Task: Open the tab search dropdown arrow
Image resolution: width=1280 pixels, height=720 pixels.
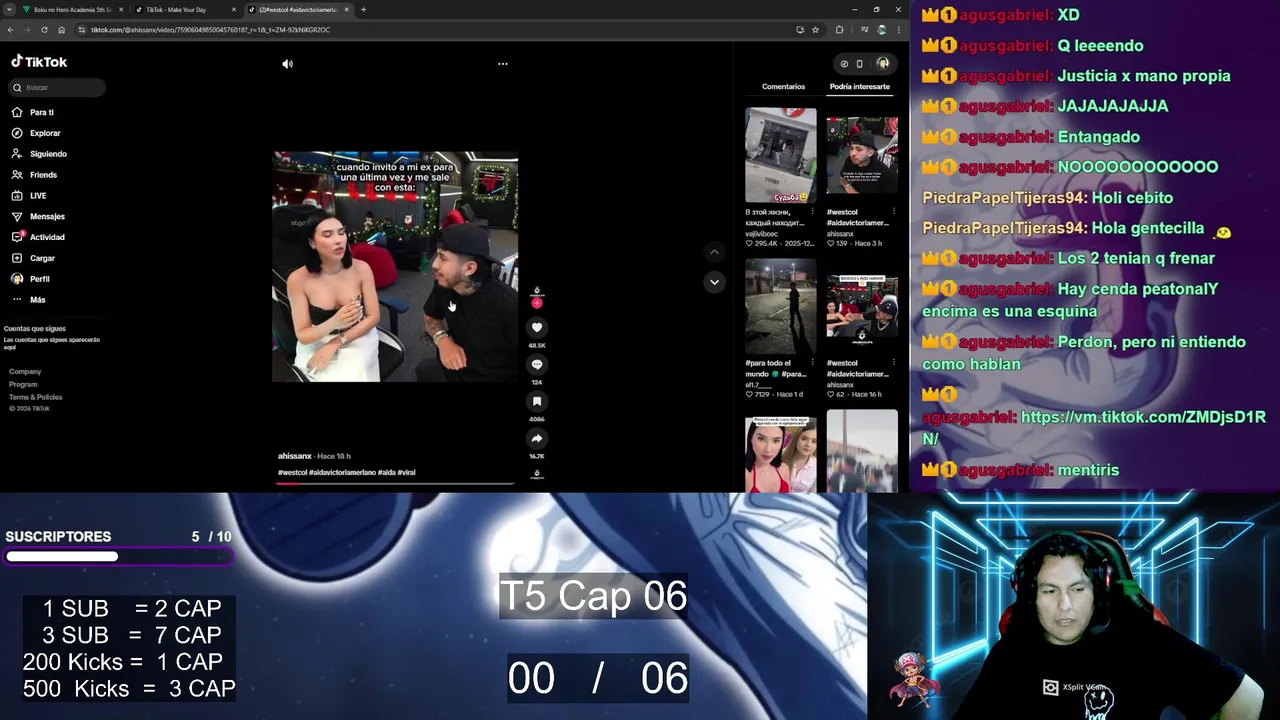Action: click(9, 10)
